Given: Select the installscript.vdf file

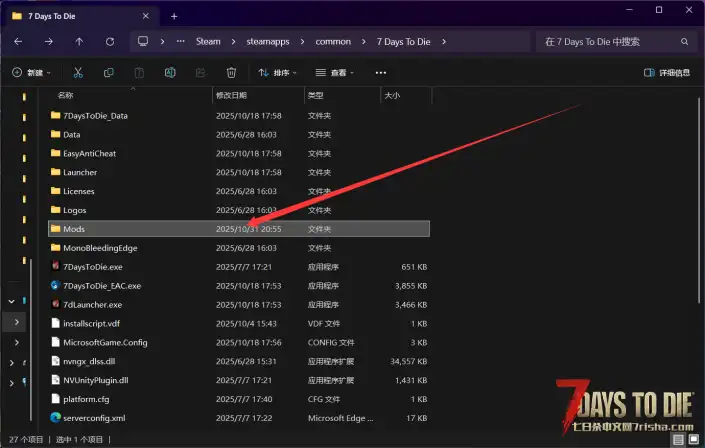Looking at the screenshot, I should click(239, 323).
